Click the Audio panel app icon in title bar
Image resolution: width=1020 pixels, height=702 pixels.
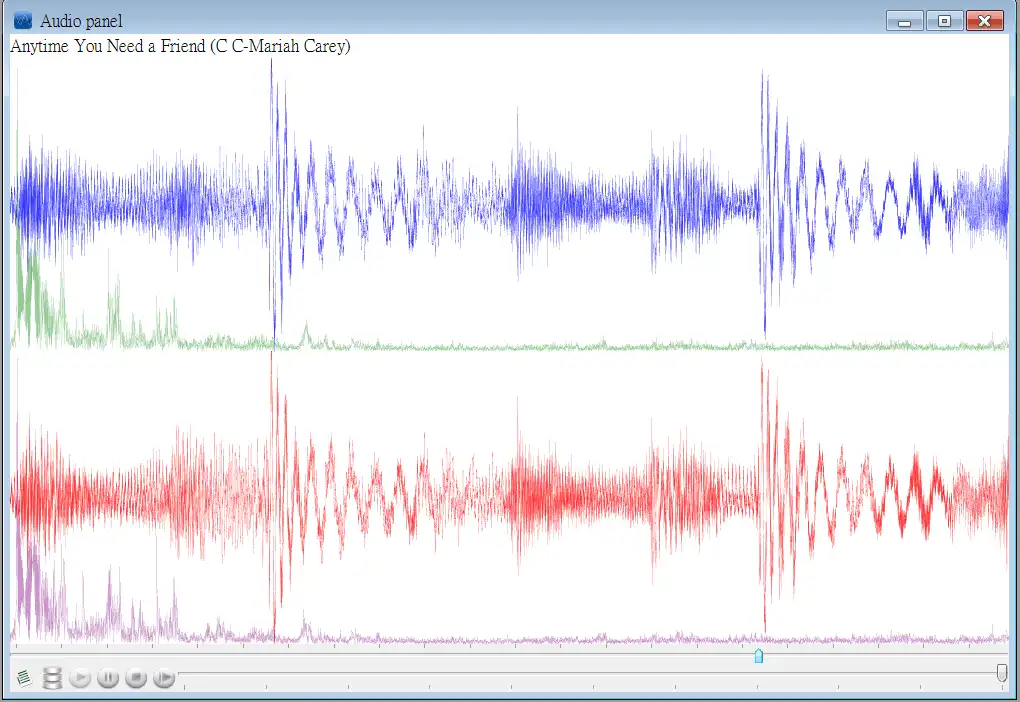23,21
